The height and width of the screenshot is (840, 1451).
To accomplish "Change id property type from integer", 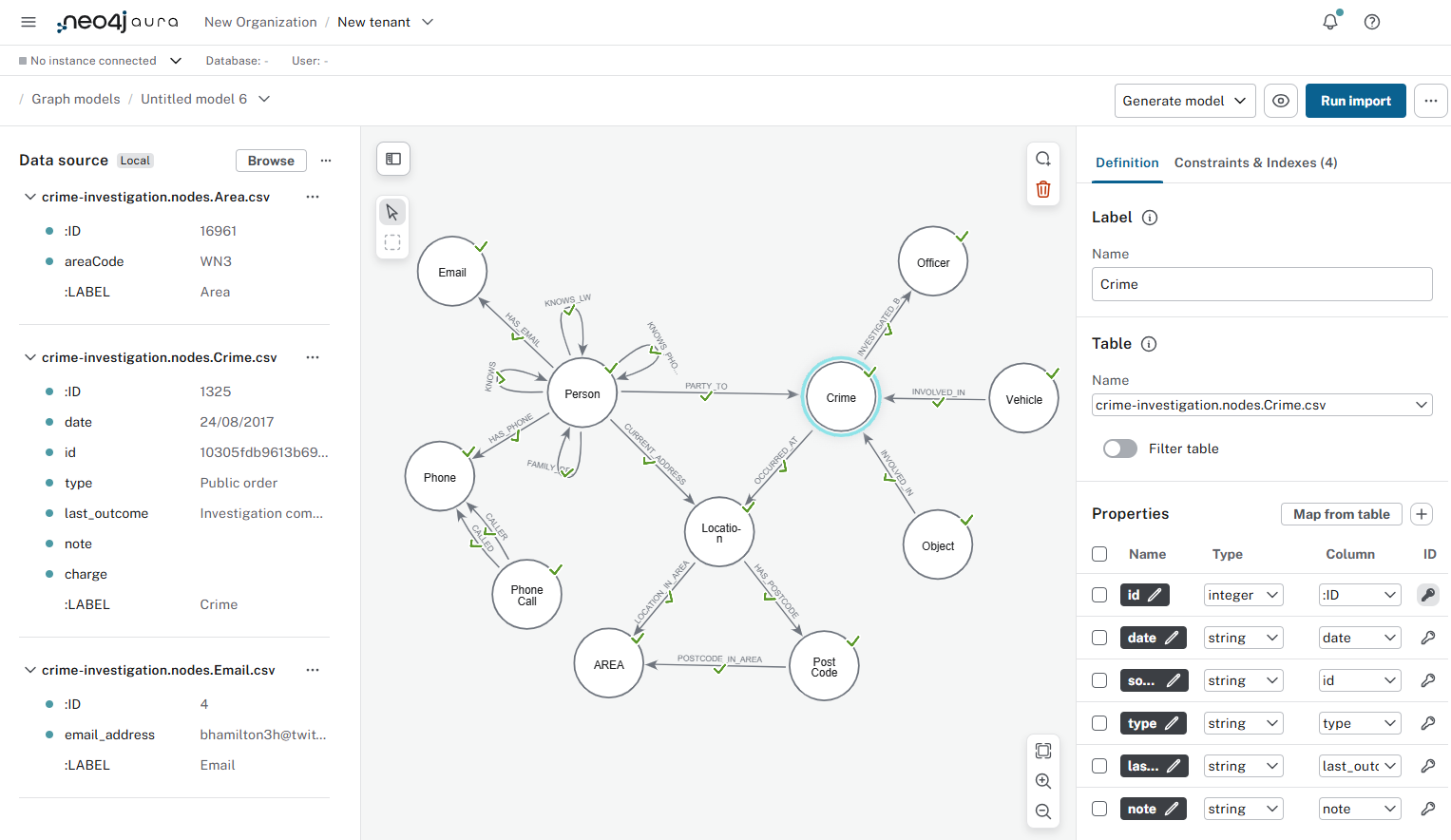I will 1244,595.
